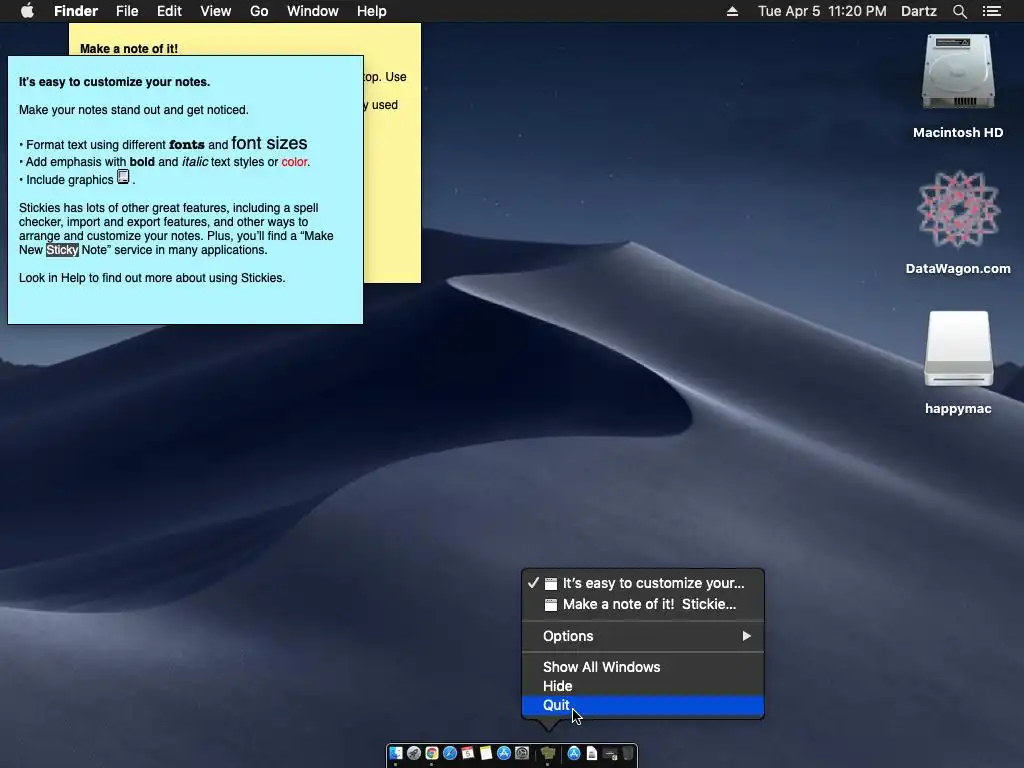
Task: Open DataWagon.com desktop icon
Action: pos(958,209)
